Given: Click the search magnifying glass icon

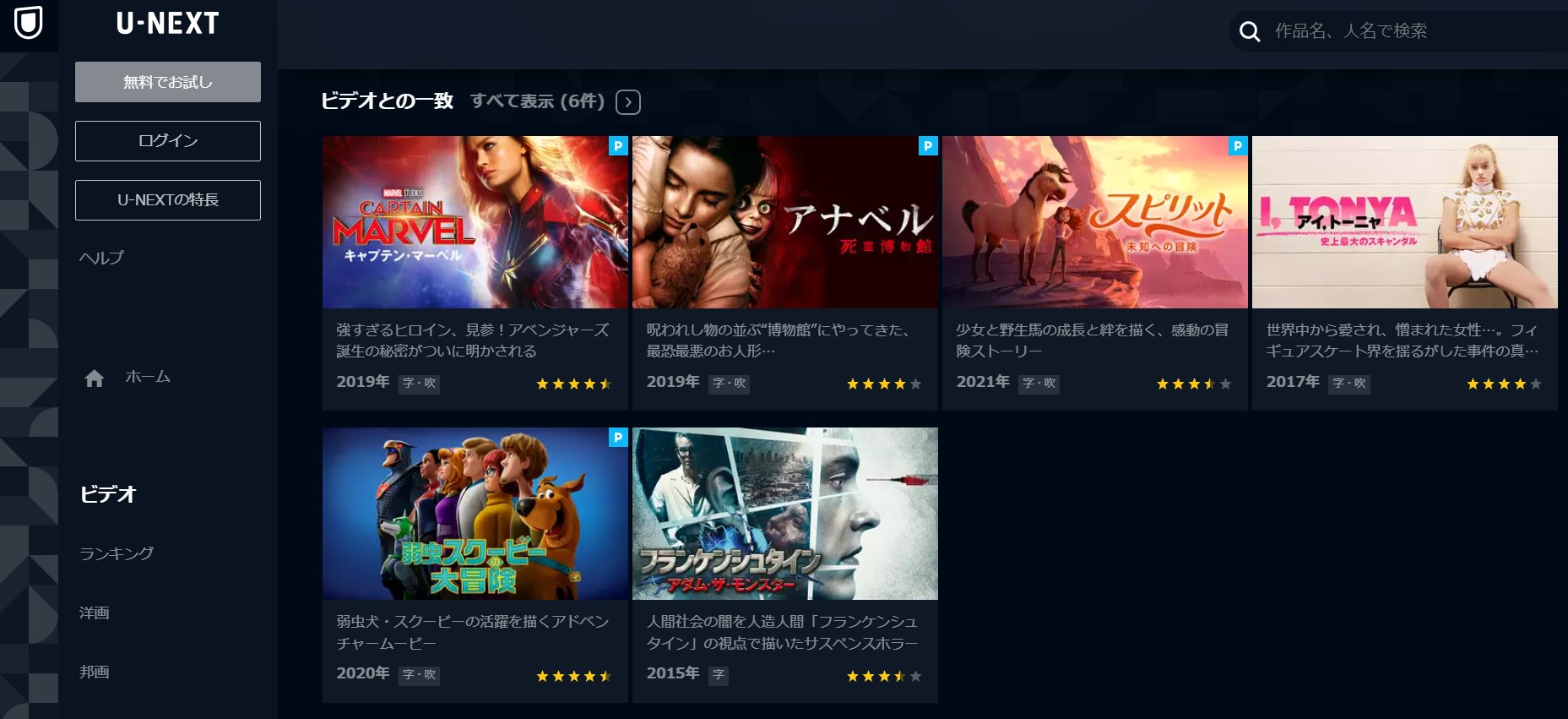Looking at the screenshot, I should tap(1250, 32).
